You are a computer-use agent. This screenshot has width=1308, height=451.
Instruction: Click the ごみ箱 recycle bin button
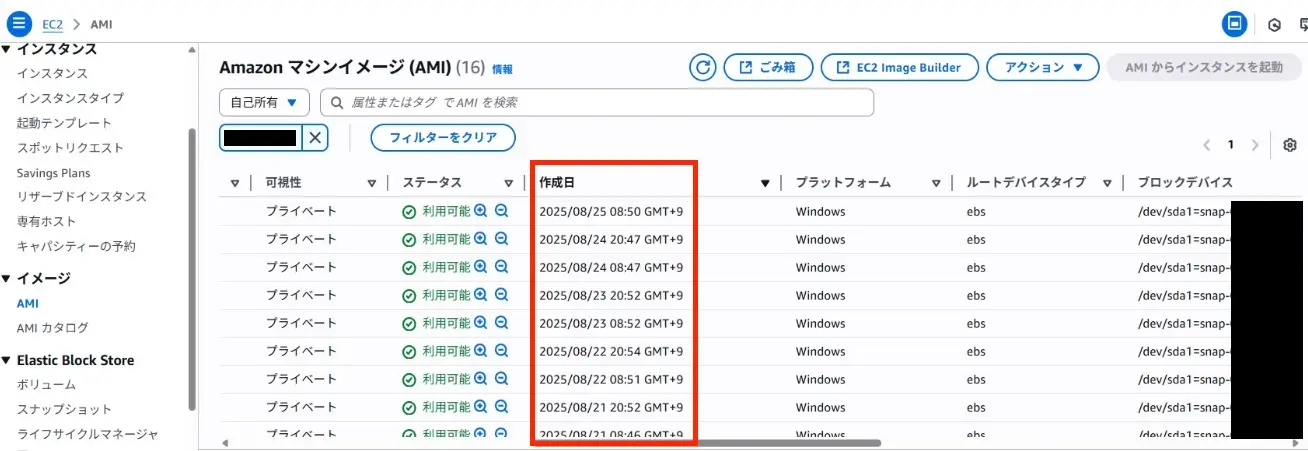[x=768, y=67]
